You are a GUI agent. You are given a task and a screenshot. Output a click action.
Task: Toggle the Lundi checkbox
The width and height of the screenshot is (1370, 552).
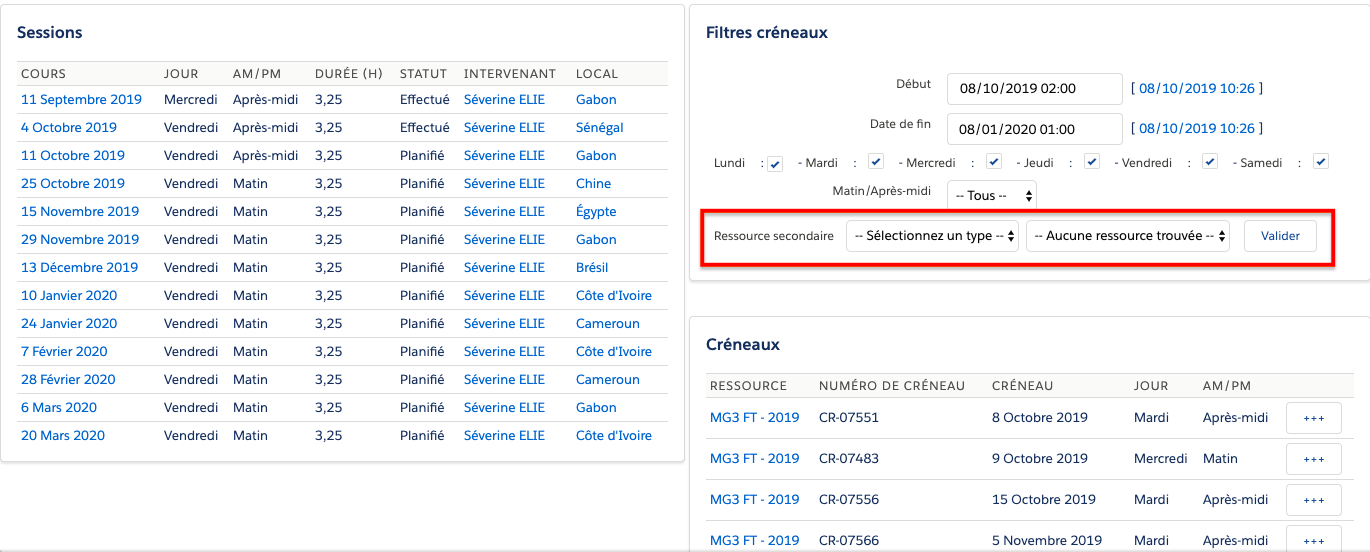pos(775,164)
